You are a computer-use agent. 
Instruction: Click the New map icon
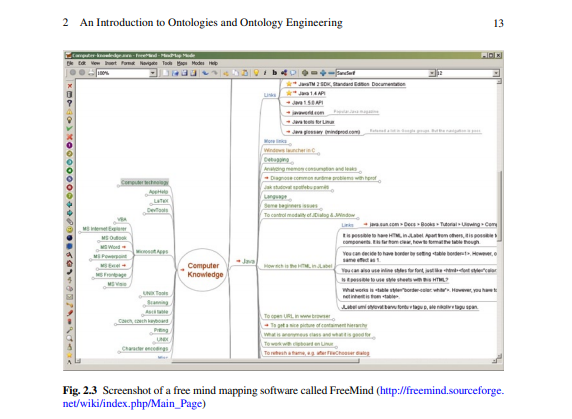[x=166, y=73]
